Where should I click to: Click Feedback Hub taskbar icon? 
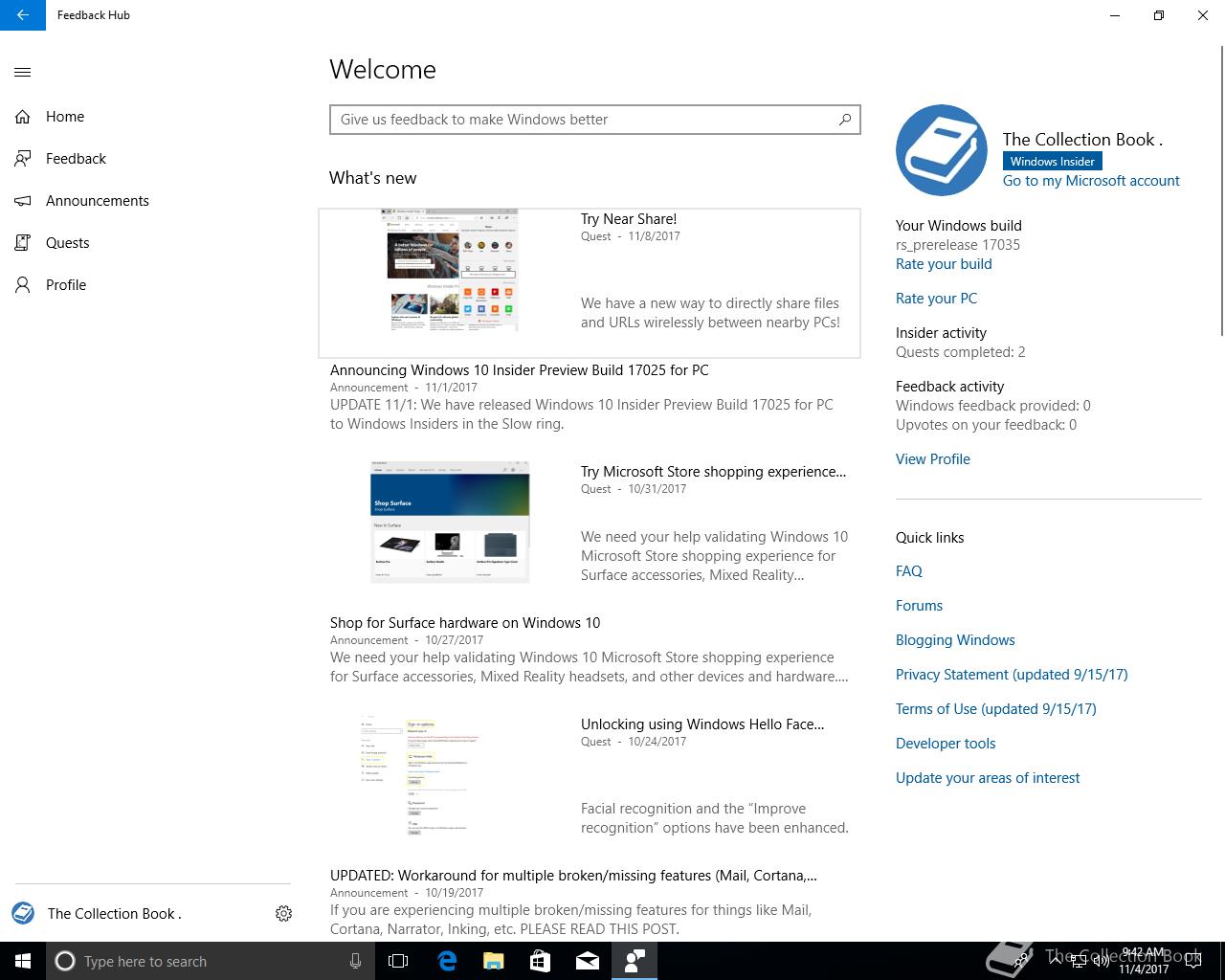coord(635,961)
